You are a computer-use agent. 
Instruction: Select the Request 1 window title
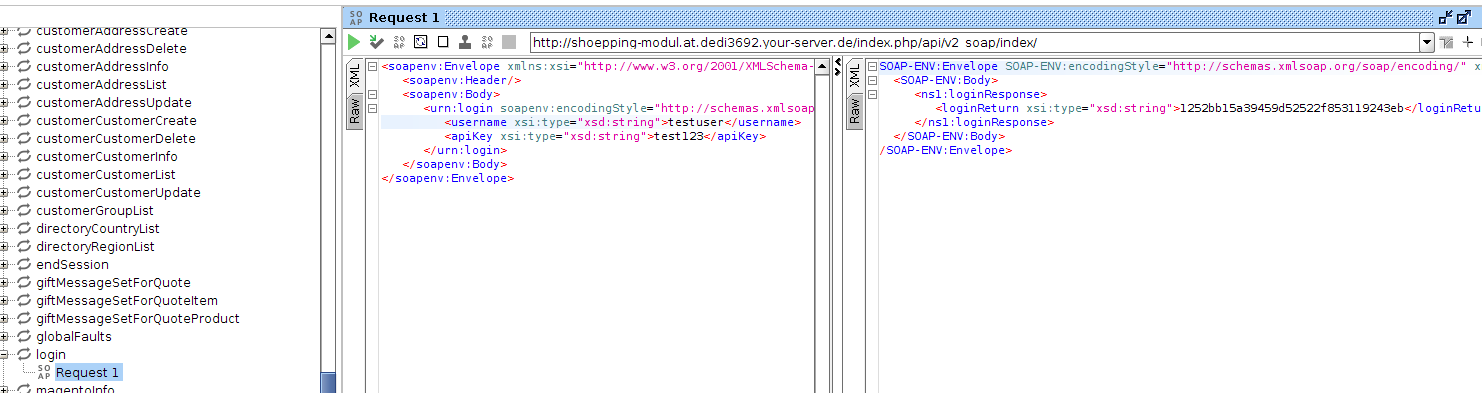(404, 17)
